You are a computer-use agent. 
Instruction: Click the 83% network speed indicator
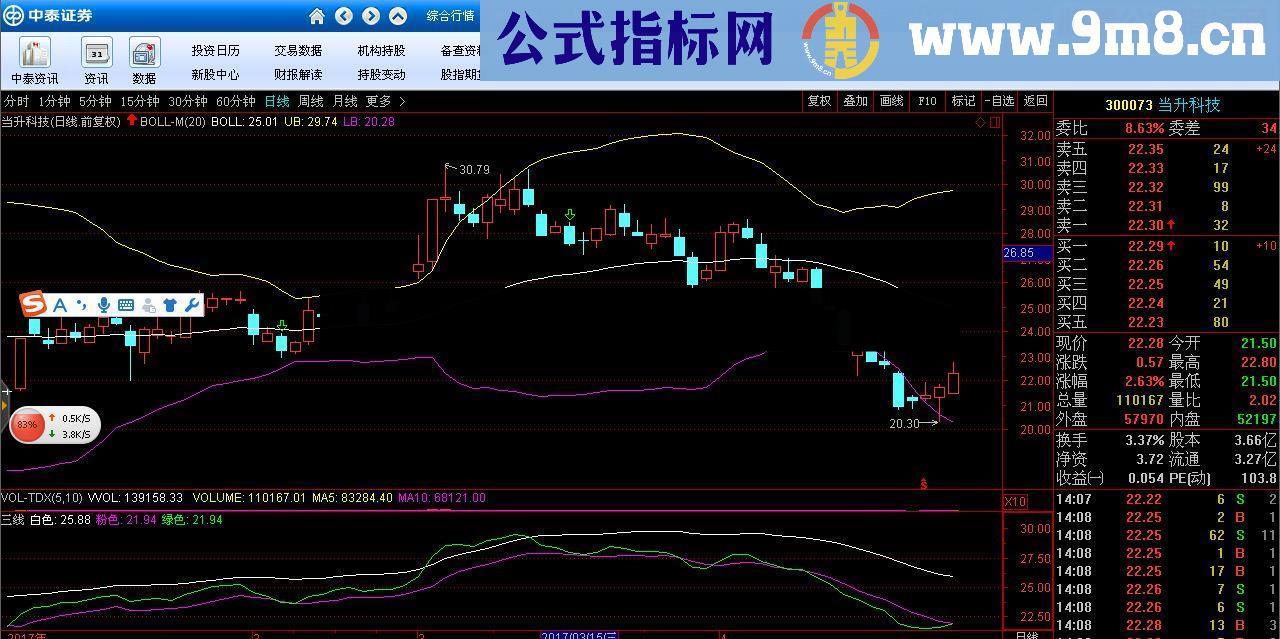coord(27,425)
